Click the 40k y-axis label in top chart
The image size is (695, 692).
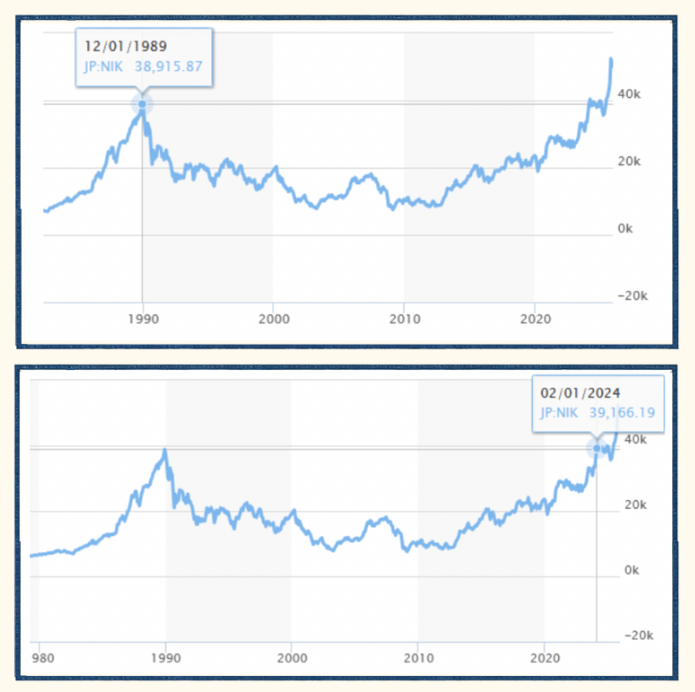631,93
